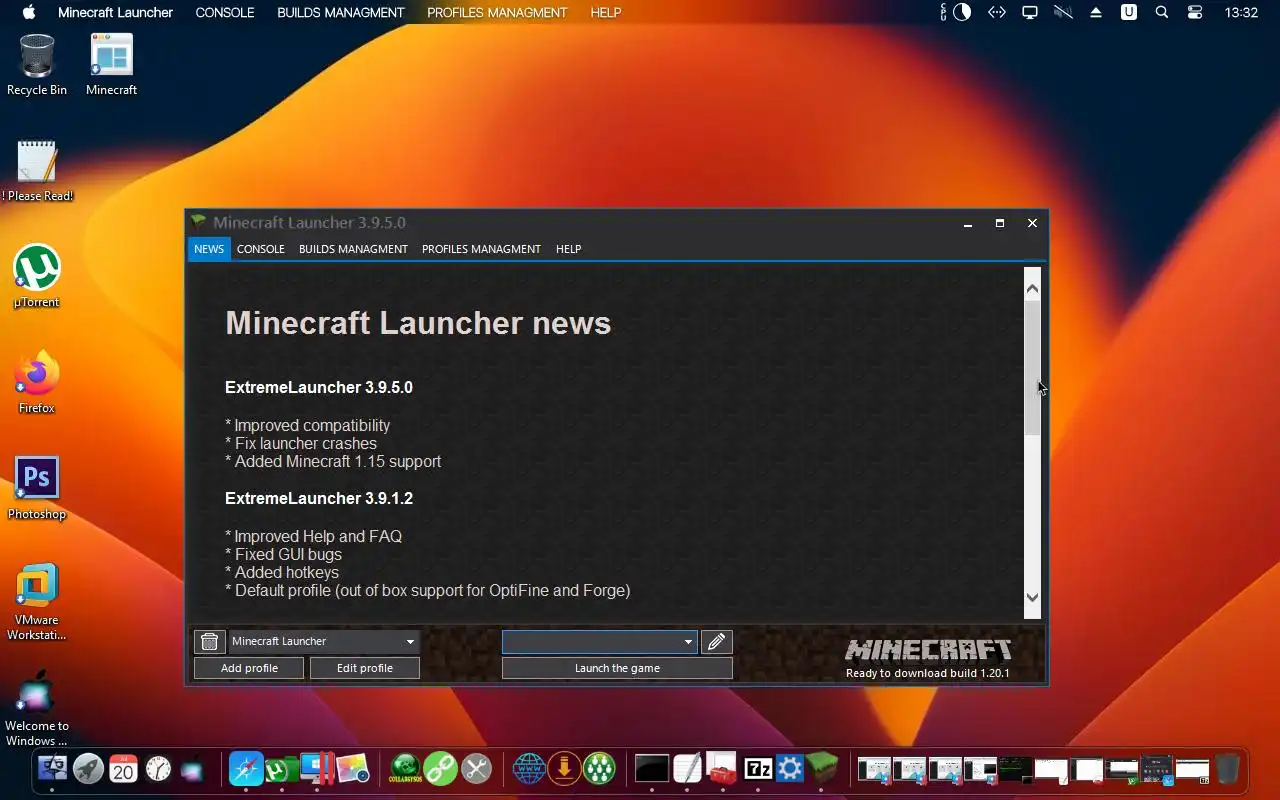Image resolution: width=1280 pixels, height=800 pixels.
Task: Open the Photoshop desktop shortcut
Action: [37, 489]
